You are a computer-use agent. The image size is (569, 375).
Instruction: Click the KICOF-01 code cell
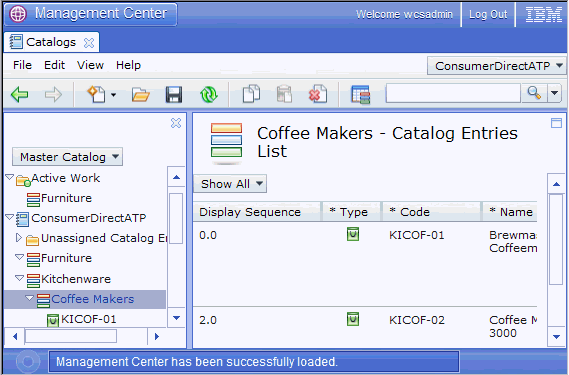point(417,235)
